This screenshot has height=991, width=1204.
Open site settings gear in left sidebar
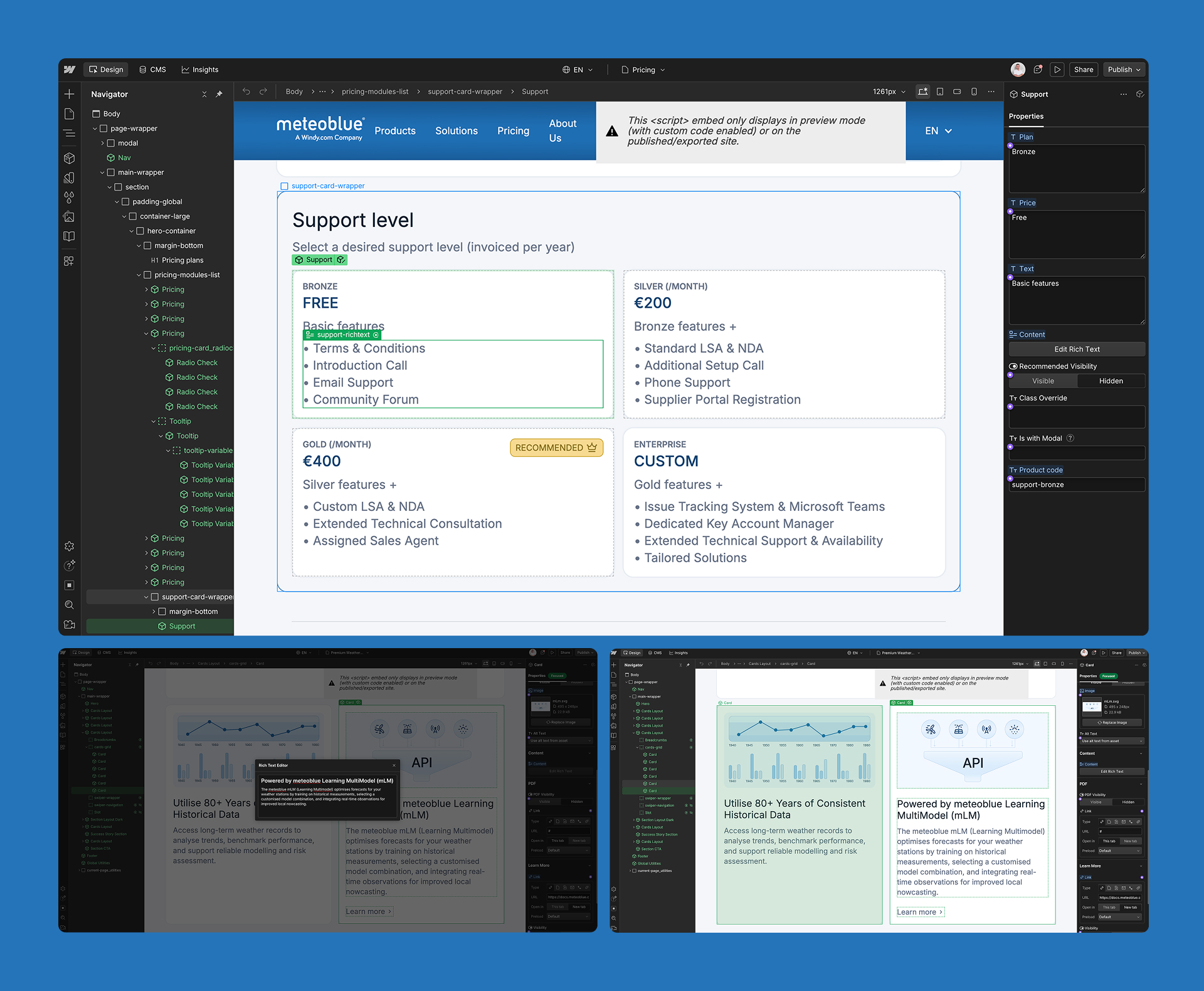click(70, 546)
